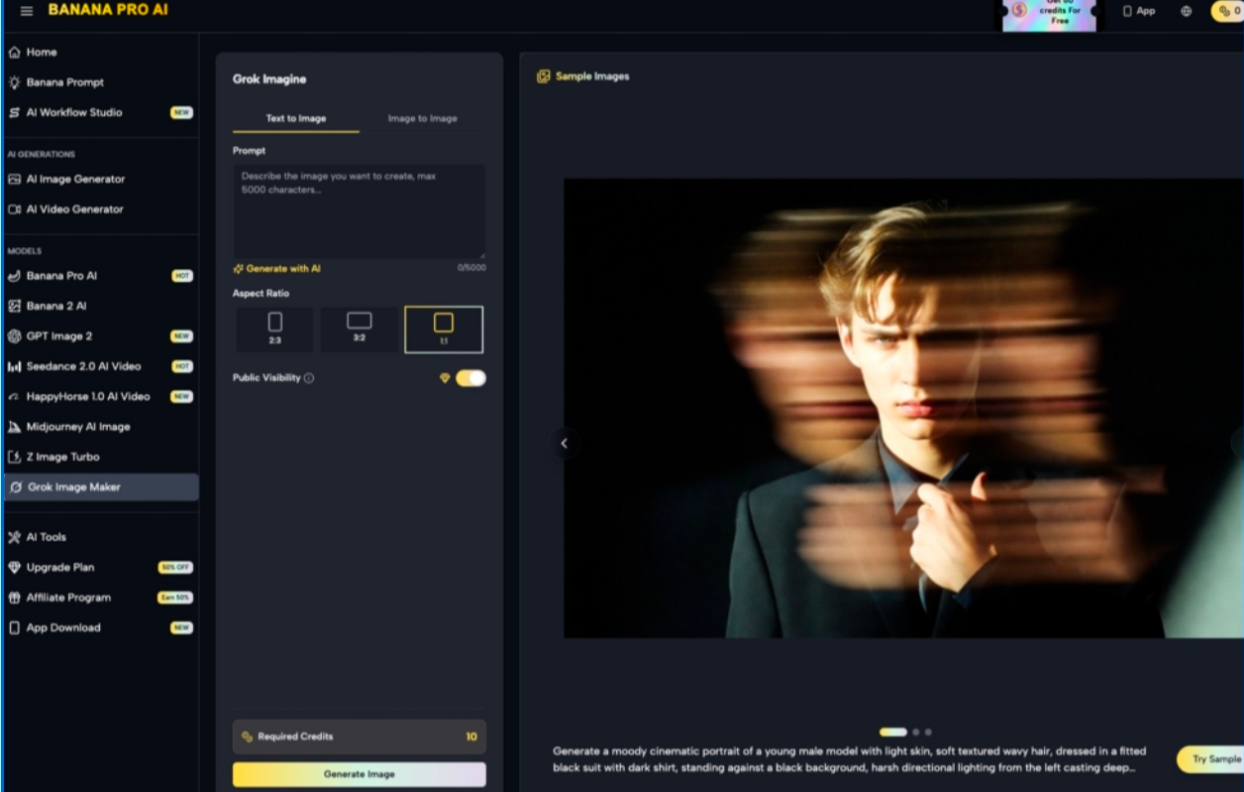Screen dimensions: 1244x792
Task: Click the Try Sample button
Action: (1212, 759)
